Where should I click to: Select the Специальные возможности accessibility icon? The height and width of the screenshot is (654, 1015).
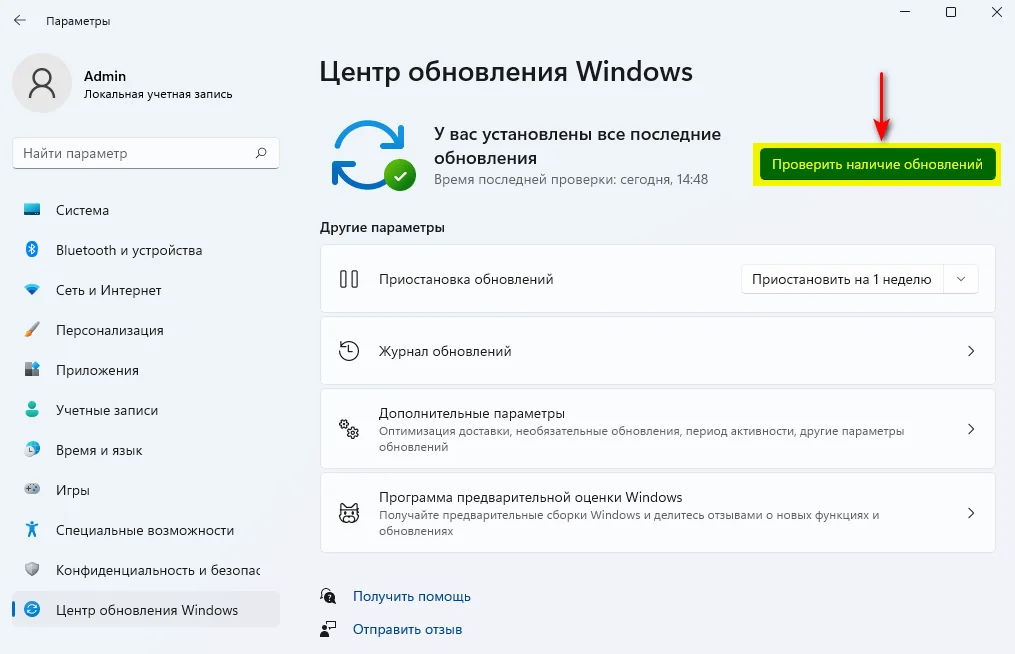[32, 529]
